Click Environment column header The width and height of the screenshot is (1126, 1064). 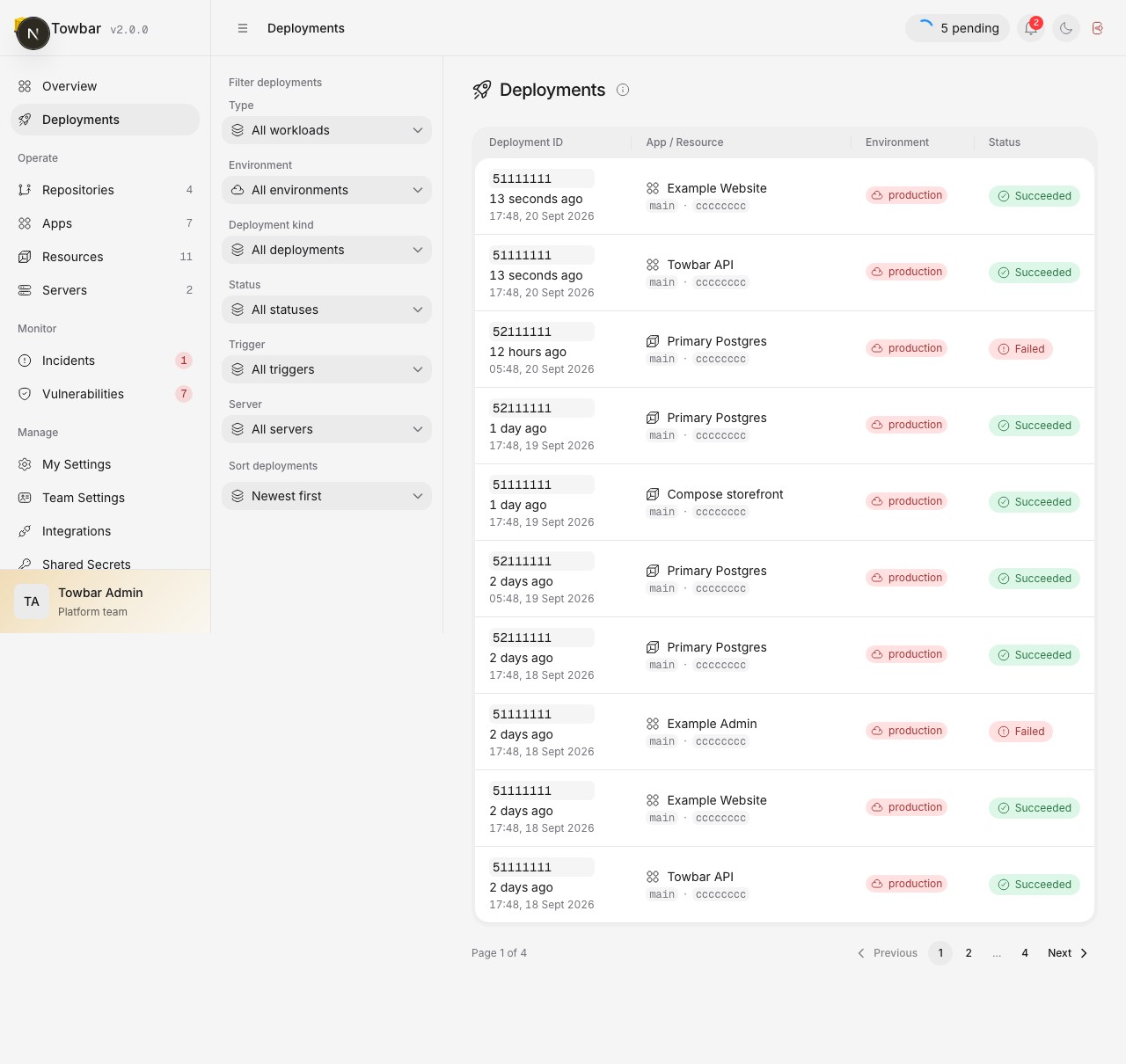pyautogui.click(x=897, y=142)
